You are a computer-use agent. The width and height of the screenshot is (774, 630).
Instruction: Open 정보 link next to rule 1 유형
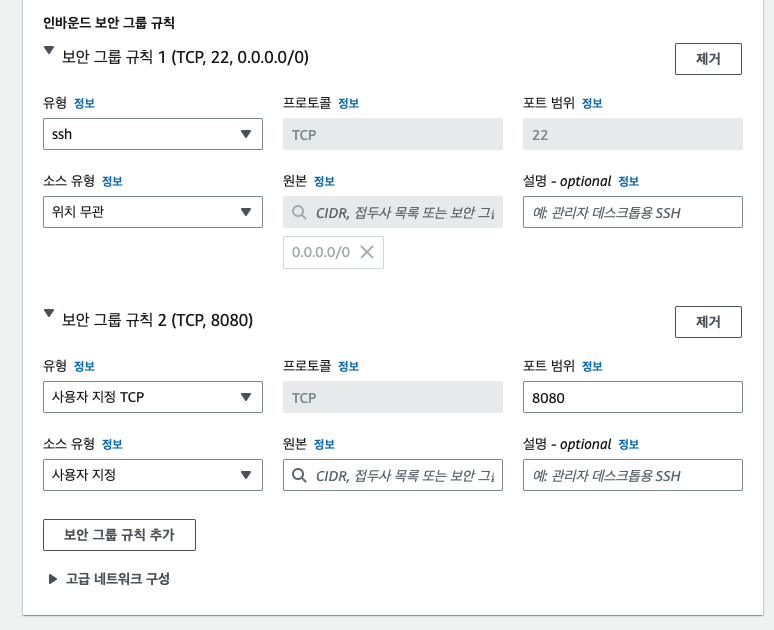pyautogui.click(x=84, y=103)
